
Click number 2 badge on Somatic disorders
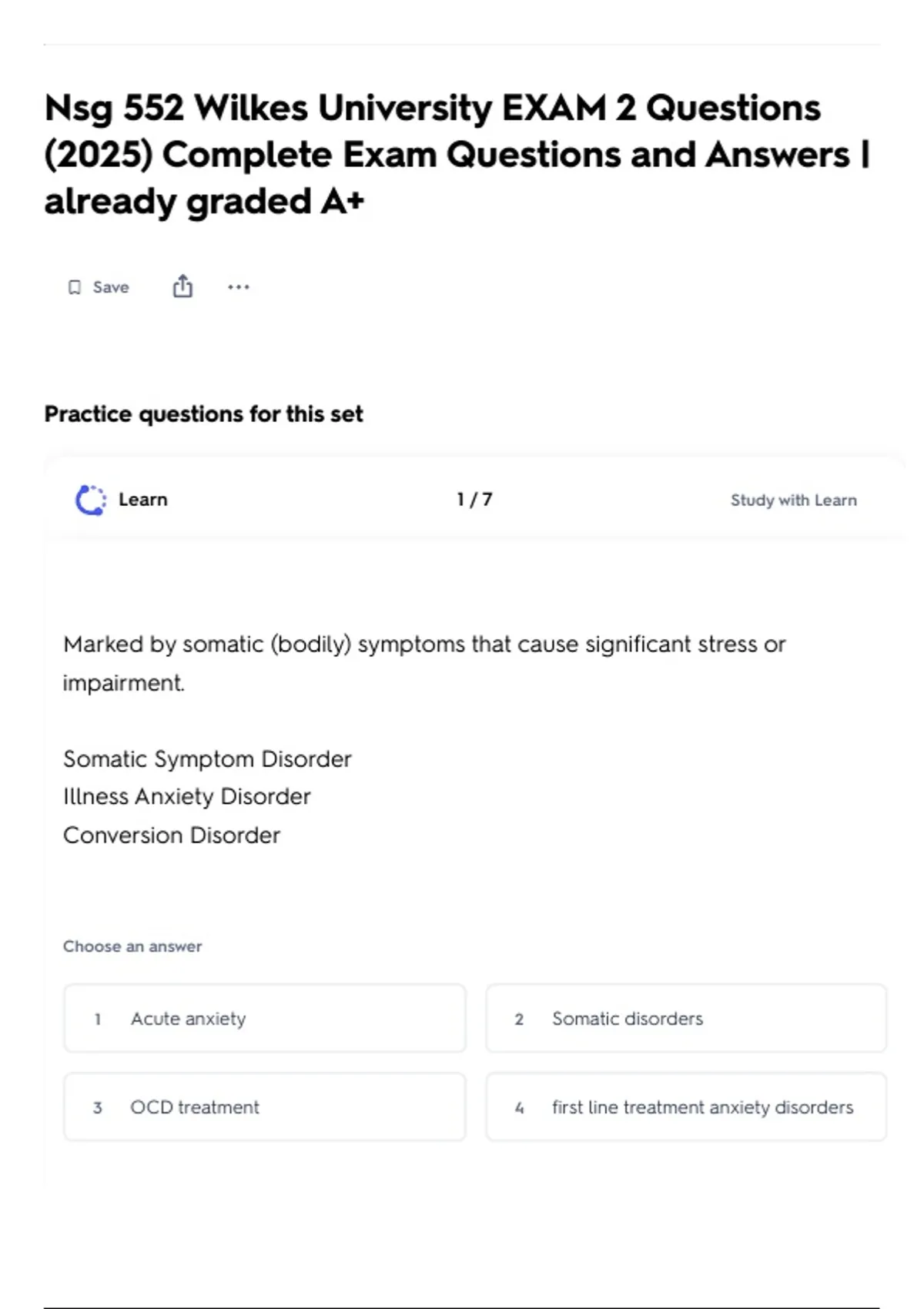coord(519,1019)
